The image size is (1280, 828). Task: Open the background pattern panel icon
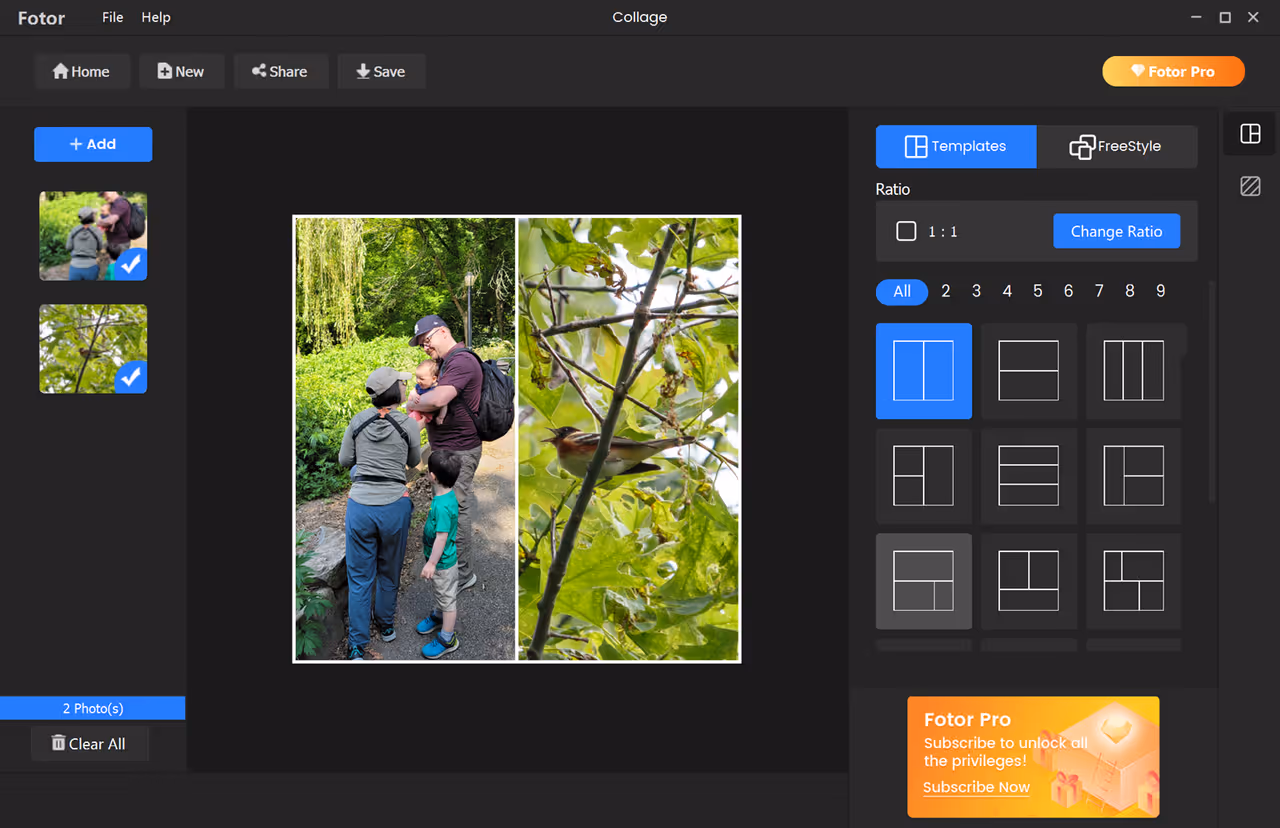coord(1249,186)
